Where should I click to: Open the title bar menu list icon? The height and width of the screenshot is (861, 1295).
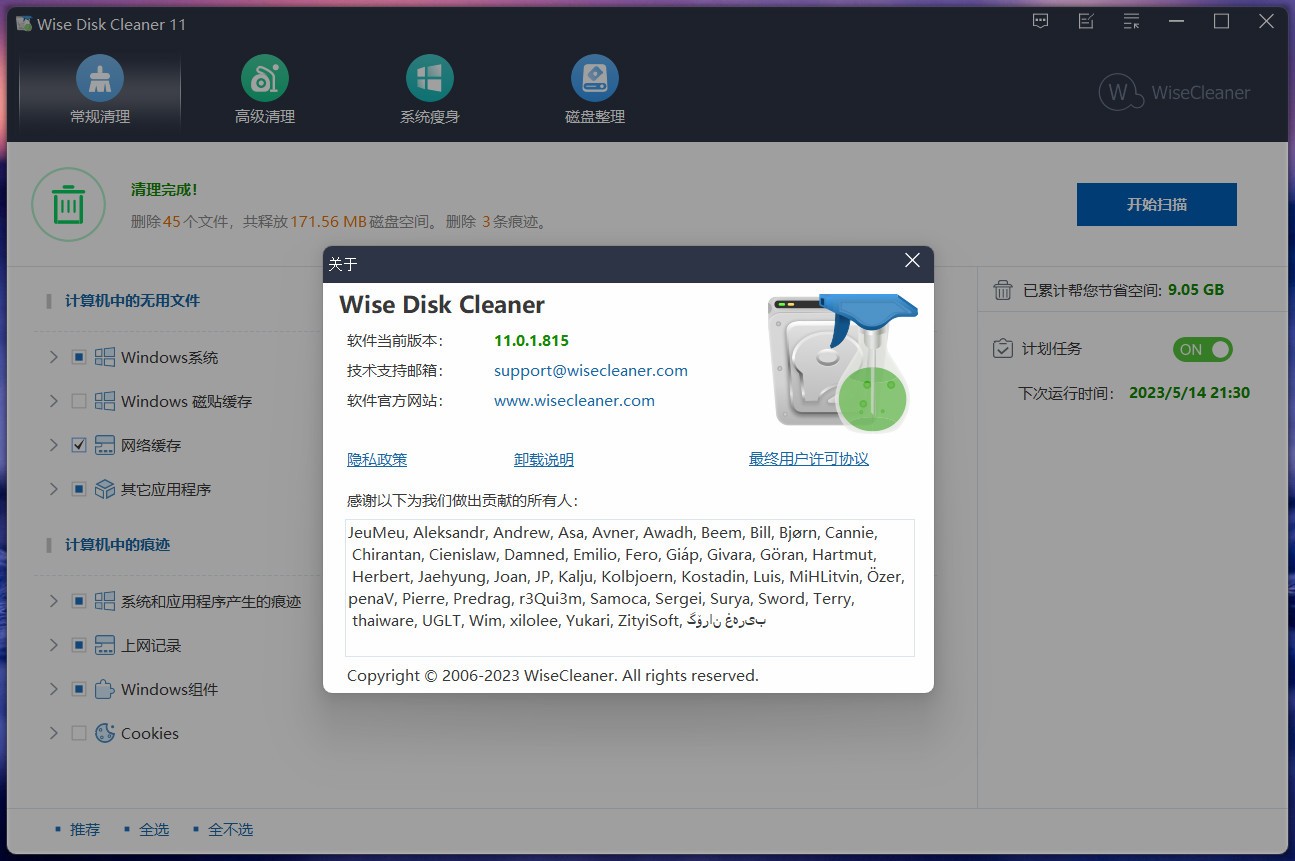[x=1131, y=21]
